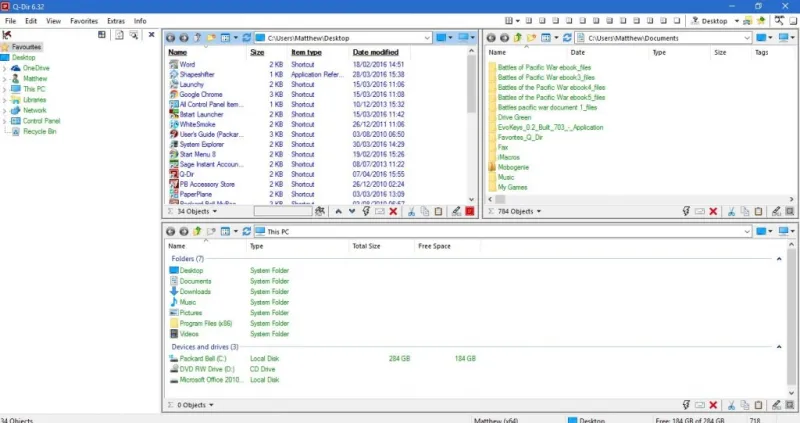This screenshot has height=423, width=800.
Task: Expand the Libraries tree node
Action: pos(5,100)
